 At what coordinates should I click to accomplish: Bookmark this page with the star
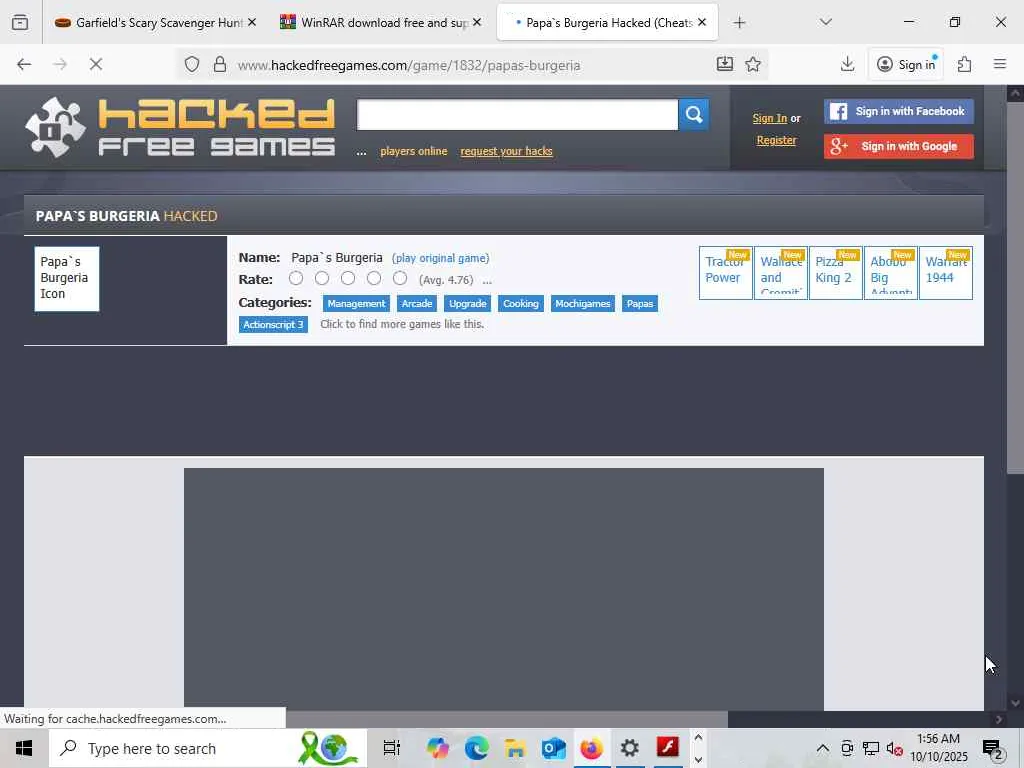753,64
